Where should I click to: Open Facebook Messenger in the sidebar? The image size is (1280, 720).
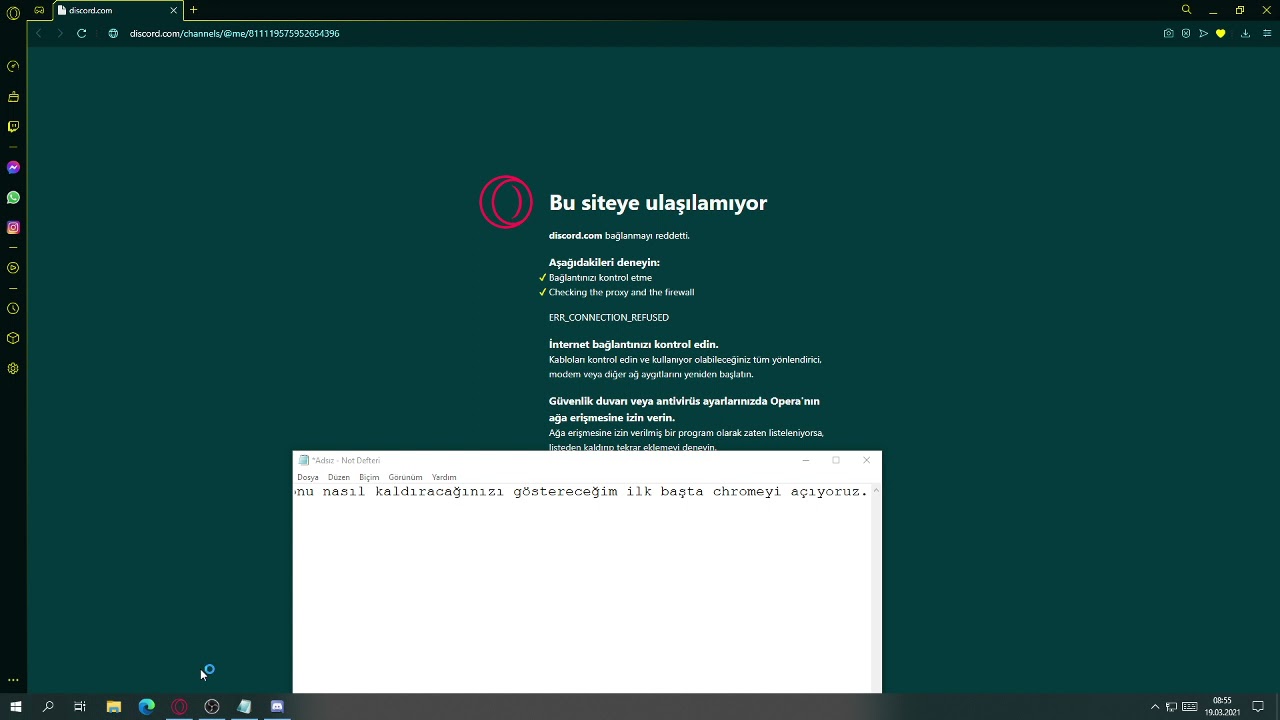click(13, 167)
